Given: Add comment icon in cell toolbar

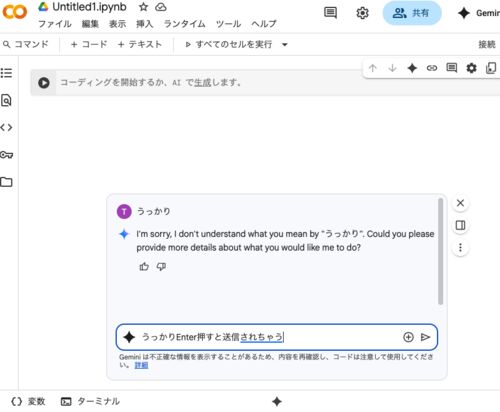Looking at the screenshot, I should [452, 68].
